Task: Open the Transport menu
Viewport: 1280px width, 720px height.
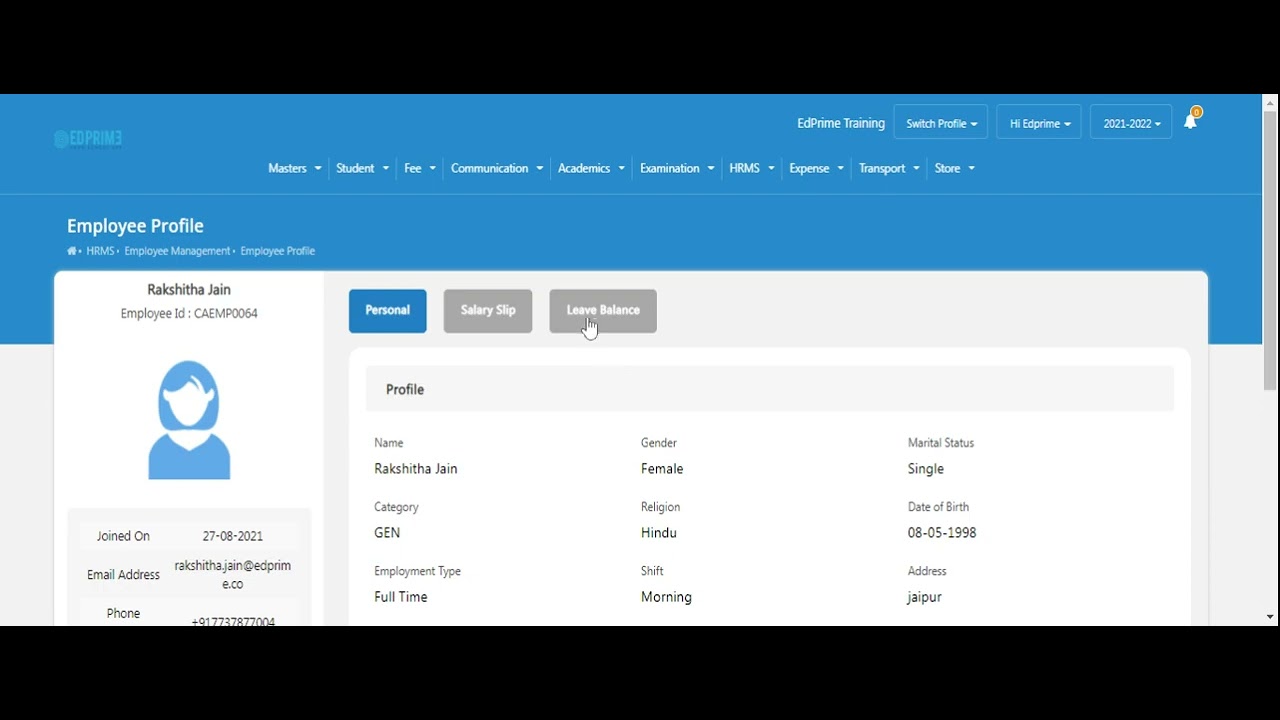Action: [889, 168]
